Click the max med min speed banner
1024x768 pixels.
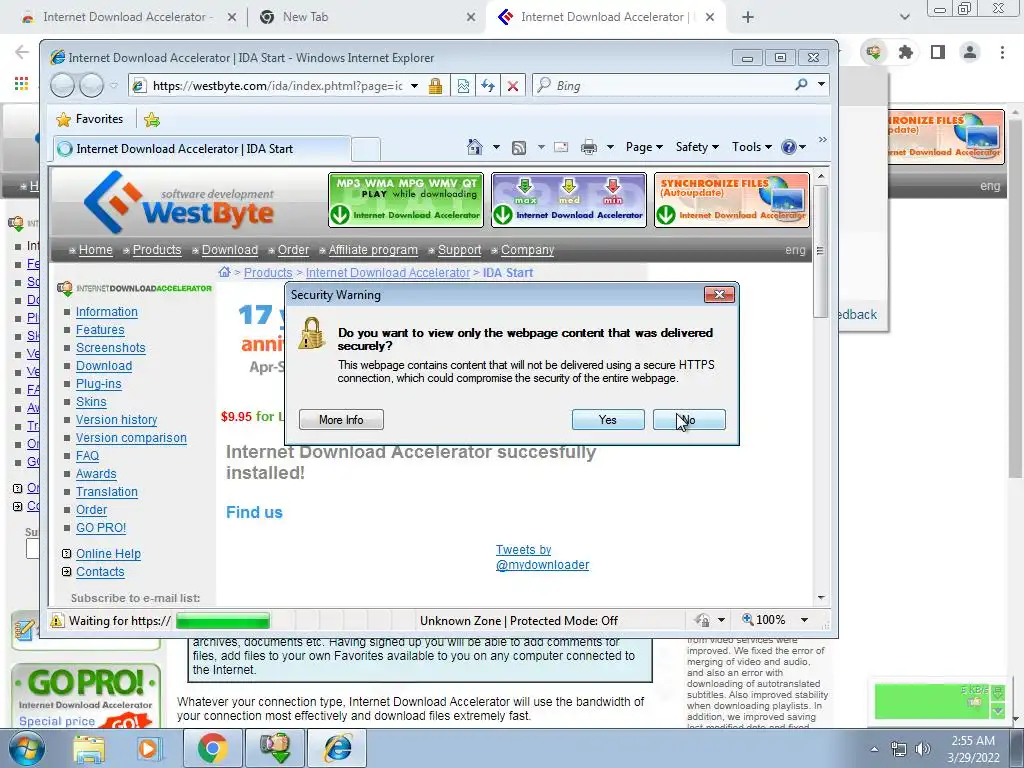[x=569, y=200]
